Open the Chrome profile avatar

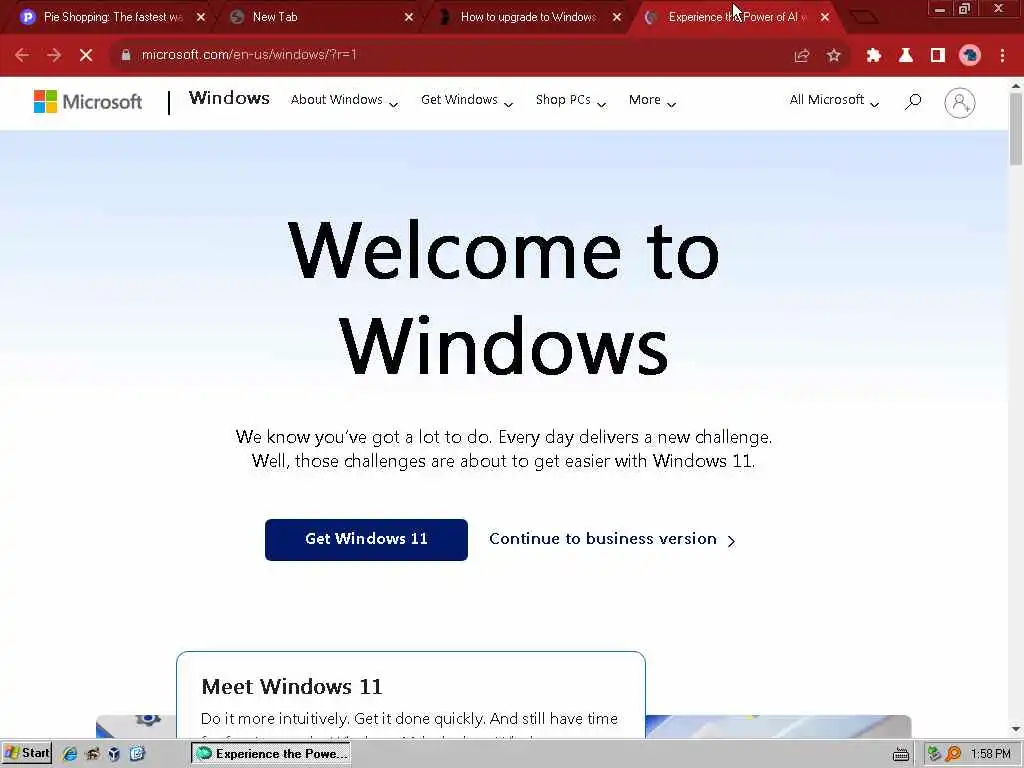970,56
